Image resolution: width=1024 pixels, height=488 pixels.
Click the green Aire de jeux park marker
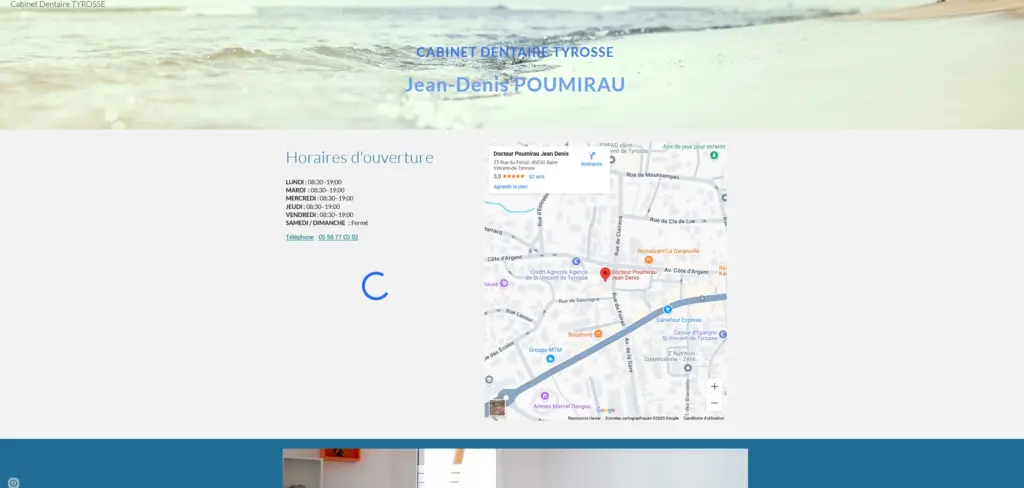[714, 155]
